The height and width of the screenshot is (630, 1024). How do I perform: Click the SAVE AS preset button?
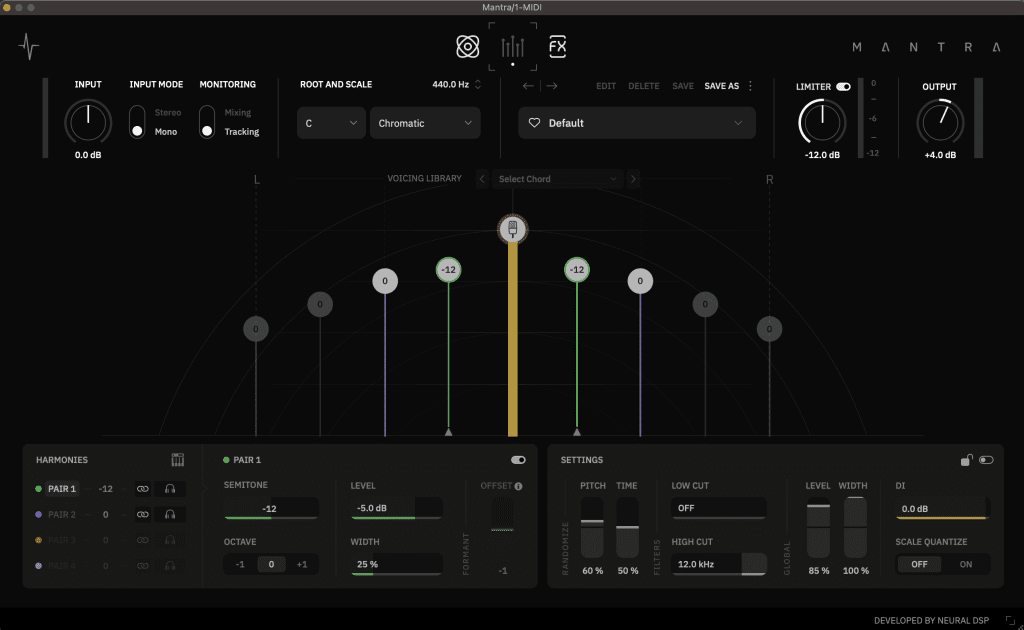coord(722,86)
